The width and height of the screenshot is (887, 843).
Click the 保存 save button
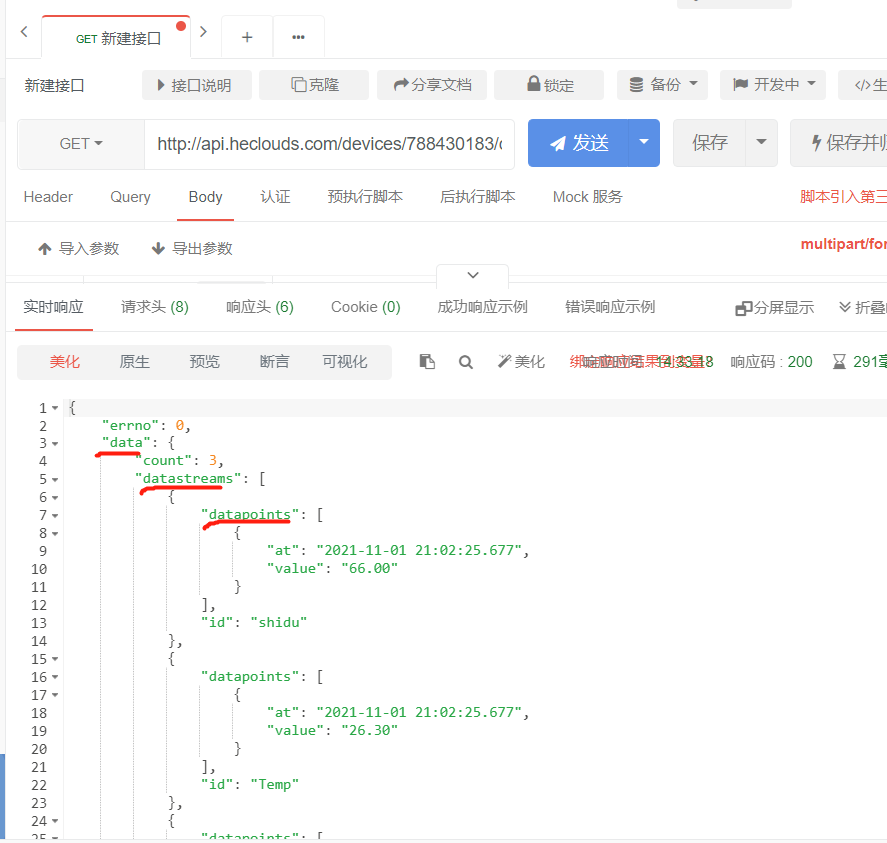(x=709, y=143)
